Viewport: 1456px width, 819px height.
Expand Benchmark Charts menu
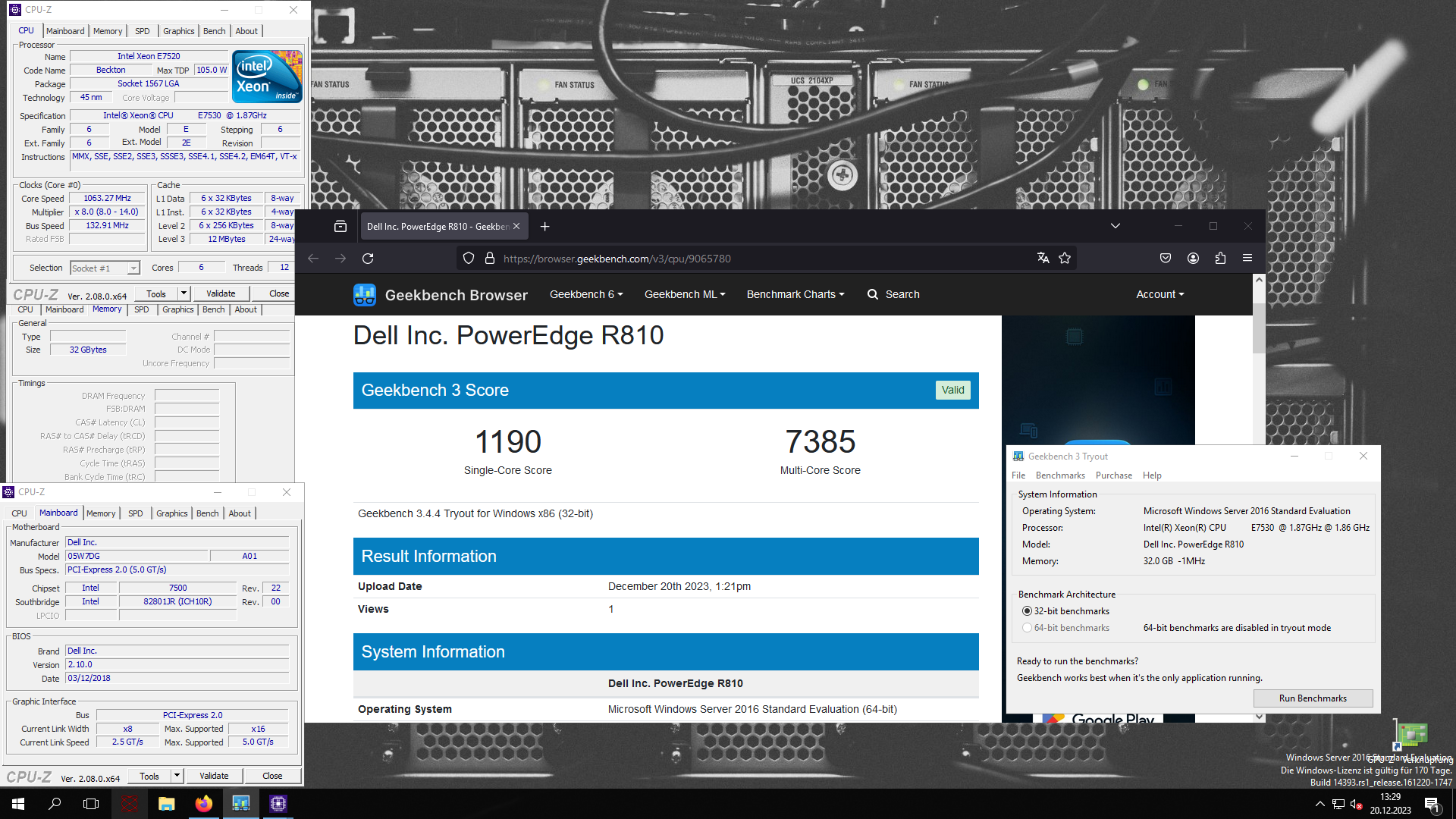point(795,294)
